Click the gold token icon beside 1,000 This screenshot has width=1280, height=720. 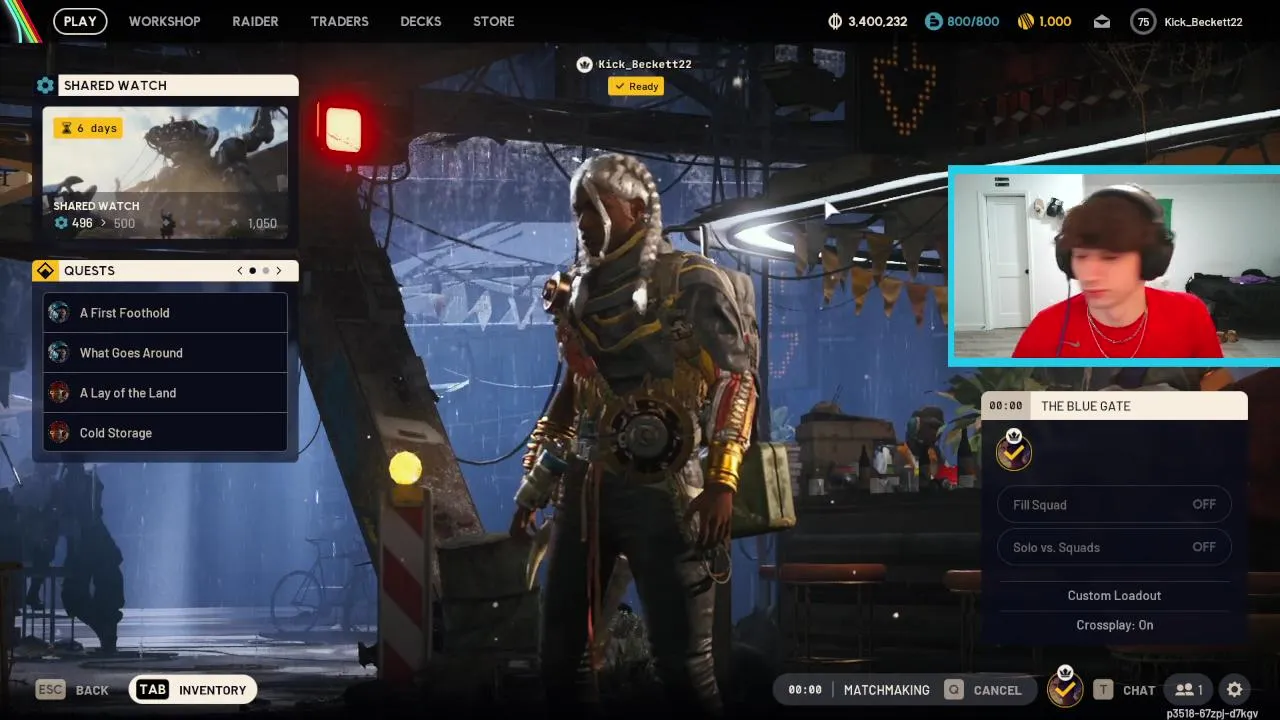[1025, 21]
